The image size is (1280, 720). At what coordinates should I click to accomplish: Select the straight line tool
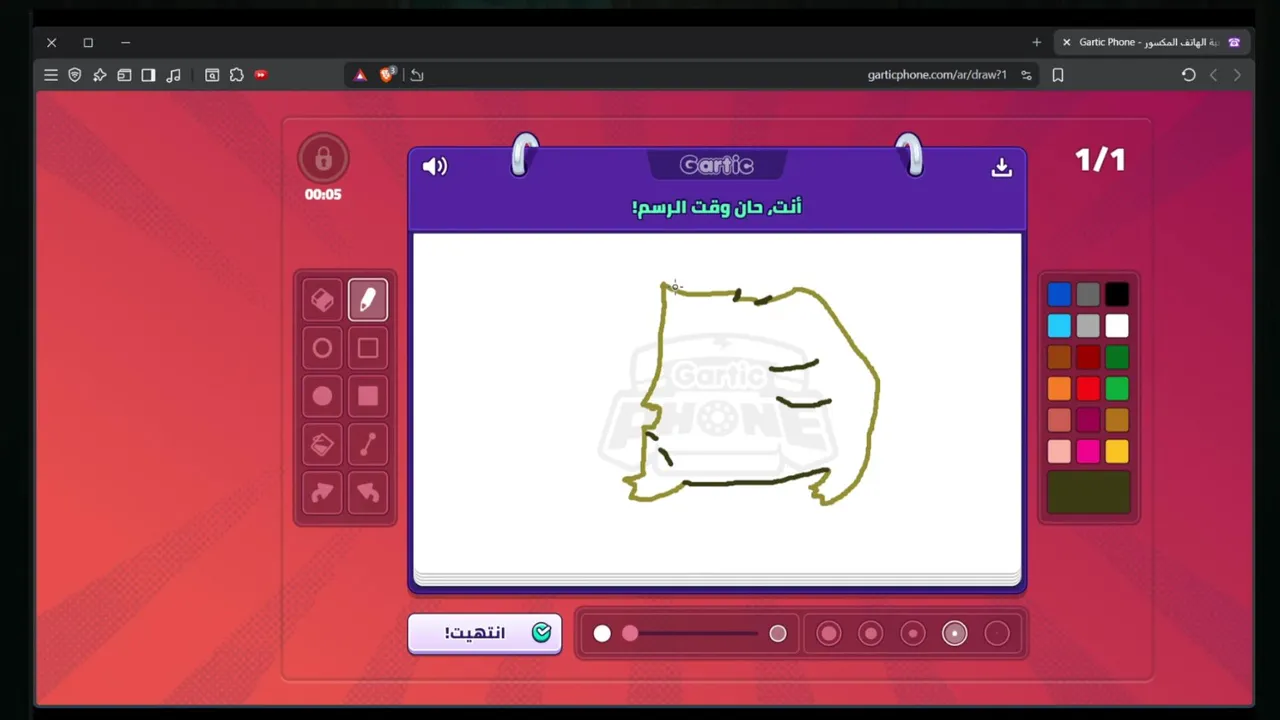(368, 444)
